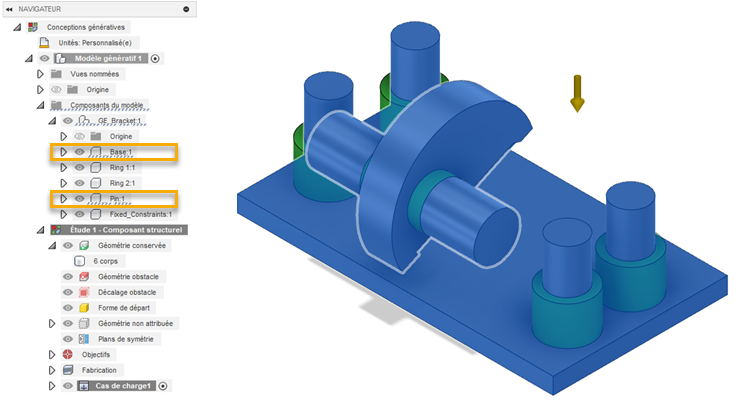Collapse the Conceptions génératives root node
The width and height of the screenshot is (747, 412).
tap(17, 27)
